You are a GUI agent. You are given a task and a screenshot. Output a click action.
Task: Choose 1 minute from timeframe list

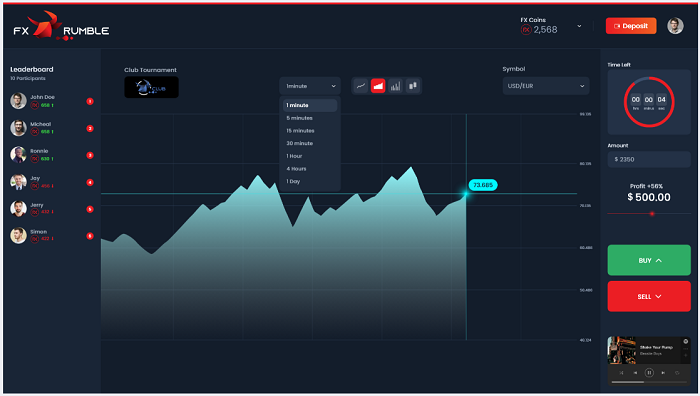tap(310, 105)
